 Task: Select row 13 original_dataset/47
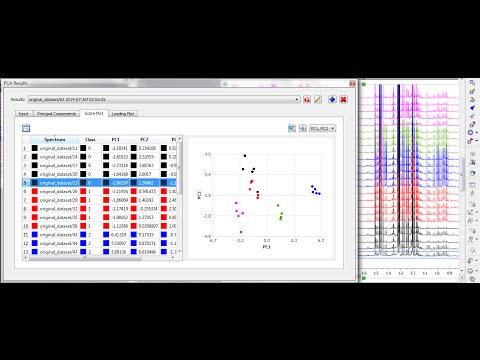pyautogui.click(x=99, y=252)
